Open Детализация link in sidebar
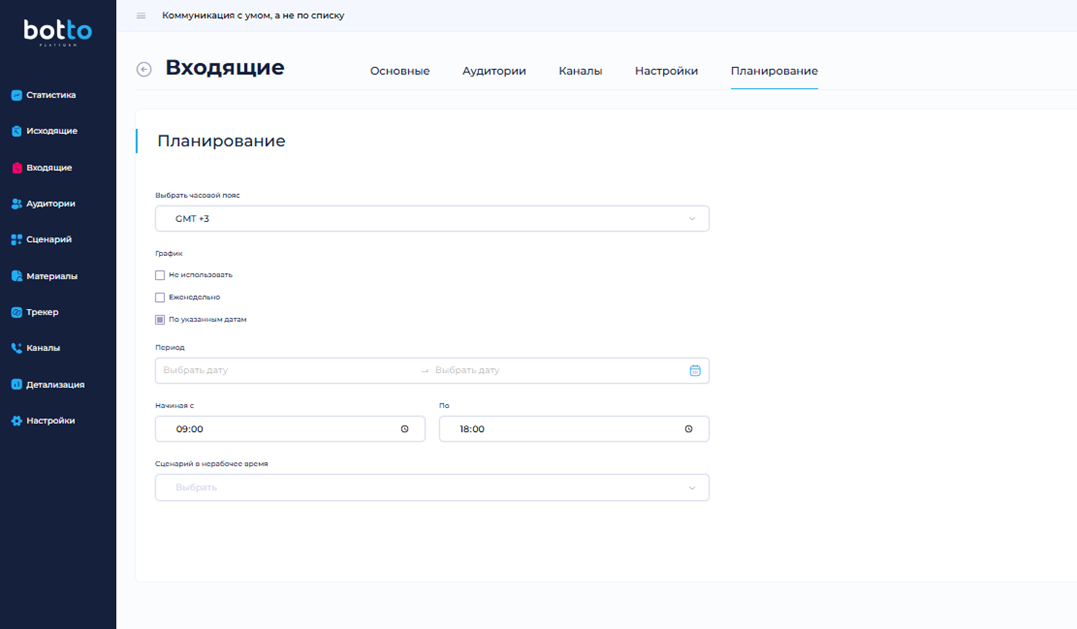 tap(55, 385)
